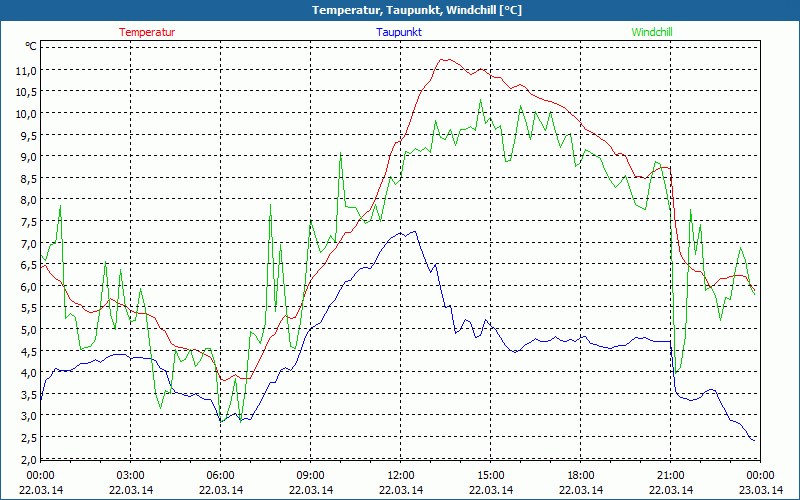Click the 8,0 y-axis value

tap(28, 199)
